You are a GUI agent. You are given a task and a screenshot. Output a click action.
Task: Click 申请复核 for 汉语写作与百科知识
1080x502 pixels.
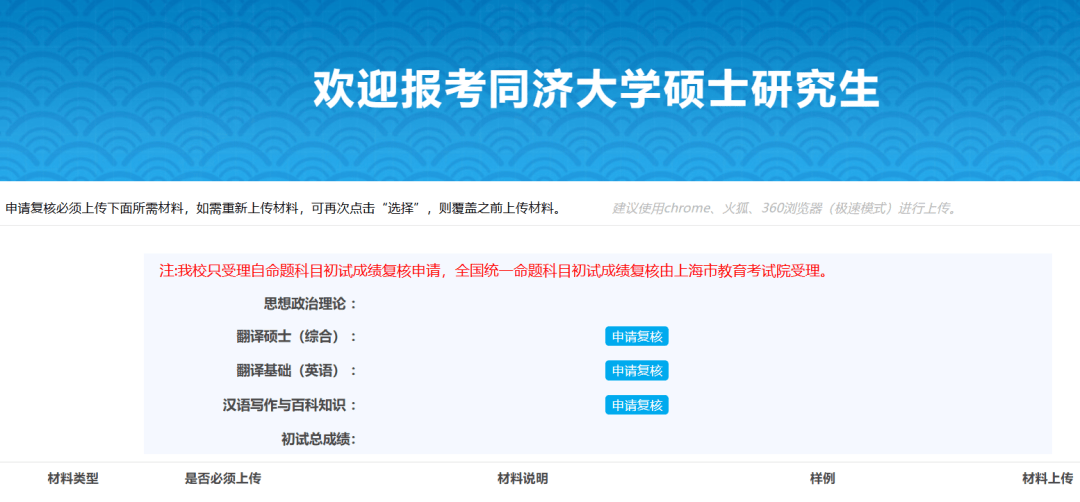point(636,405)
